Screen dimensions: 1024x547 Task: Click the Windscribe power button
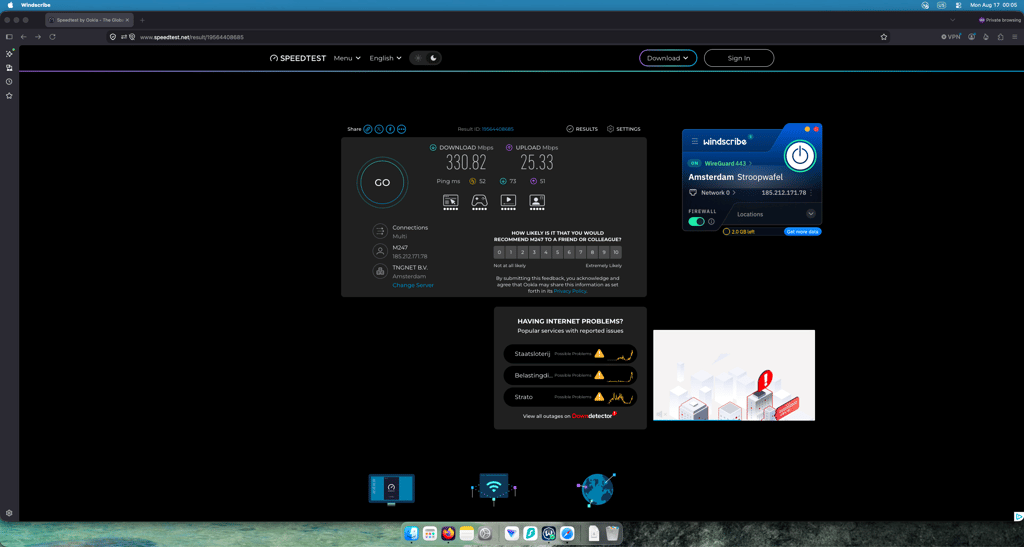[x=800, y=156]
